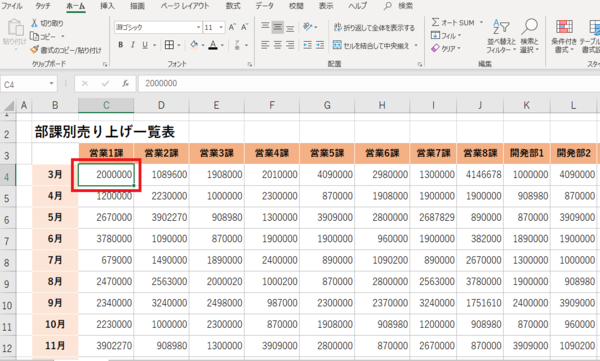Open the Name Box dropdown arrow

51,83
